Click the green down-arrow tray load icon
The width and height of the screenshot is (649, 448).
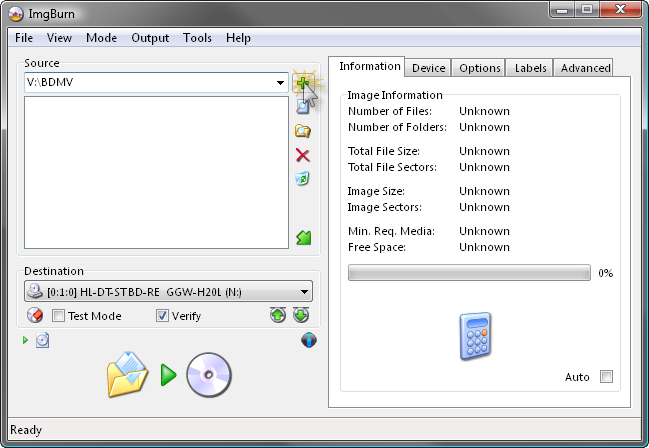(x=301, y=315)
